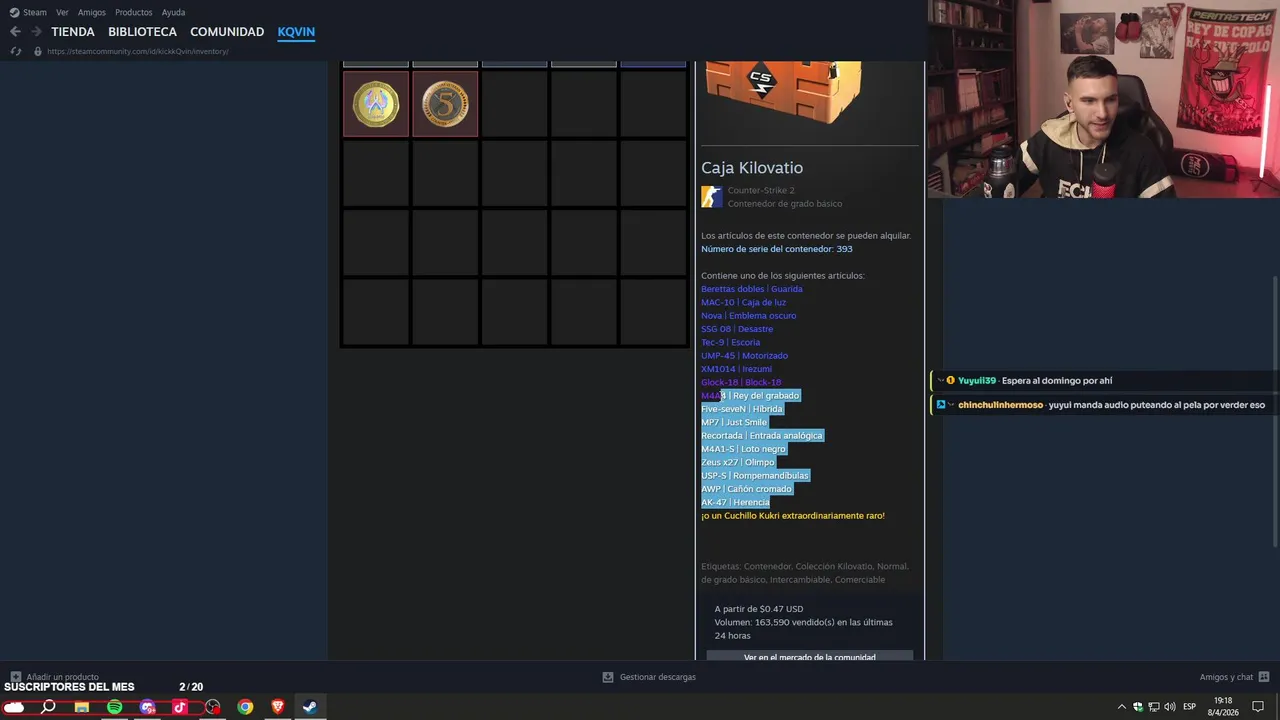1280x720 pixels.
Task: Open MAC-10 | Caja de luz link
Action: coord(743,302)
